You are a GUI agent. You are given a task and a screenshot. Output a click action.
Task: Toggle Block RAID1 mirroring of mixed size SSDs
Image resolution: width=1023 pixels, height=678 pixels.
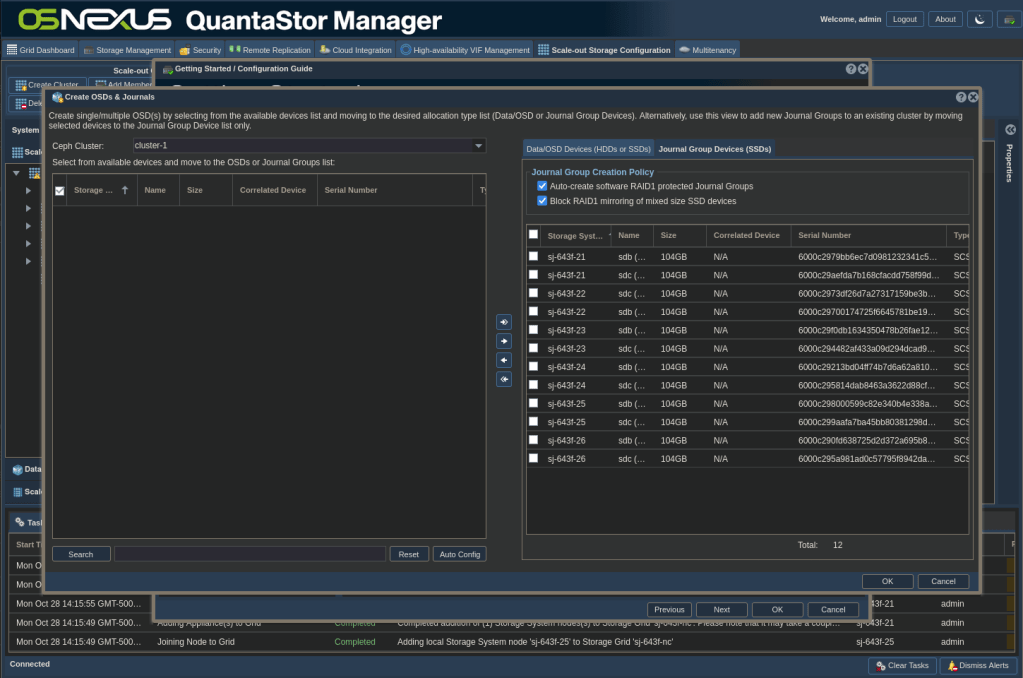click(x=542, y=201)
